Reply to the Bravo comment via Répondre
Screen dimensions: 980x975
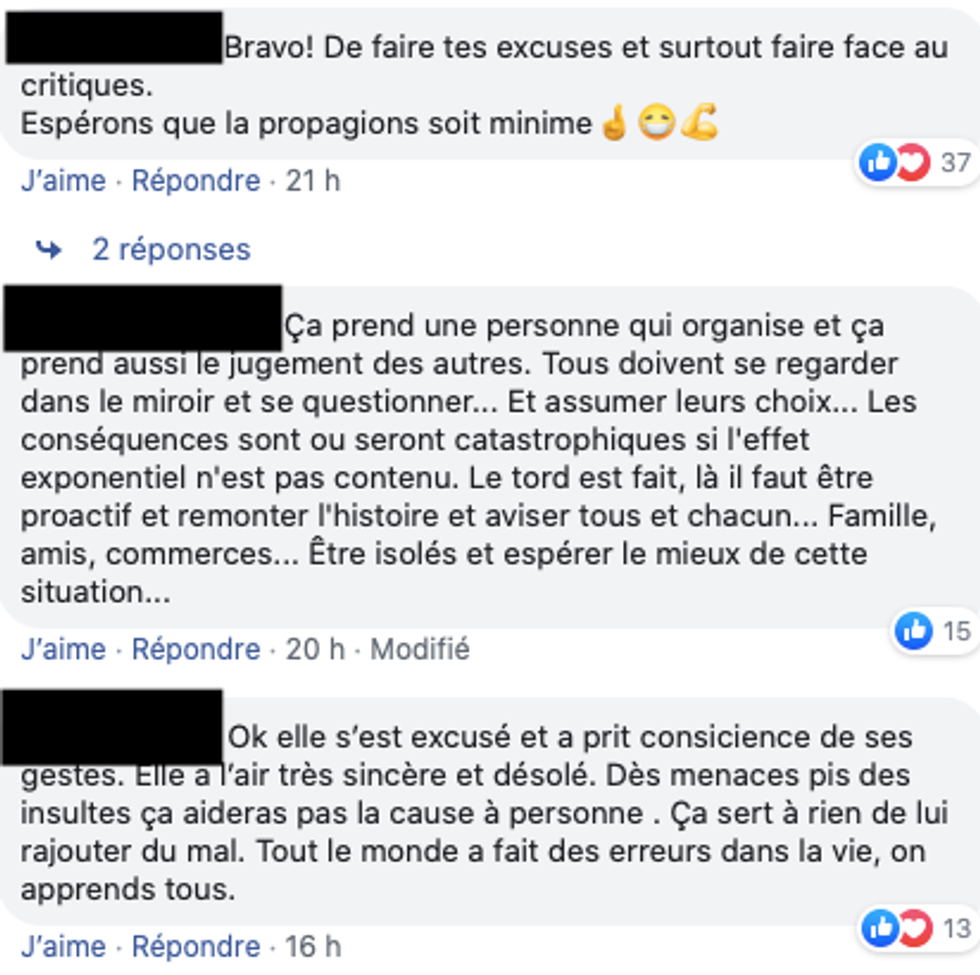(x=196, y=181)
